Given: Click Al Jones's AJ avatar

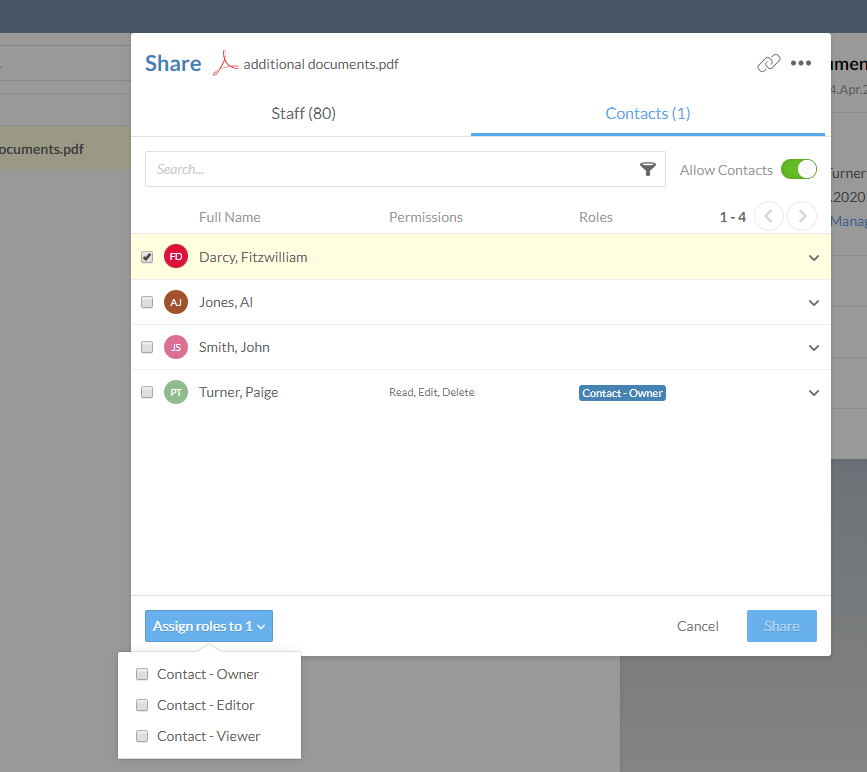Looking at the screenshot, I should click(175, 301).
